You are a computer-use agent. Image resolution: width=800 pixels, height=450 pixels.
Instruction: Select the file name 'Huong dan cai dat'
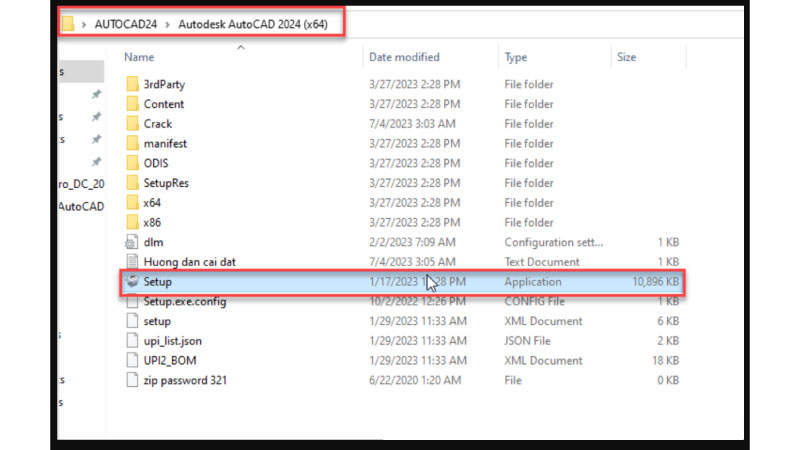(x=189, y=262)
